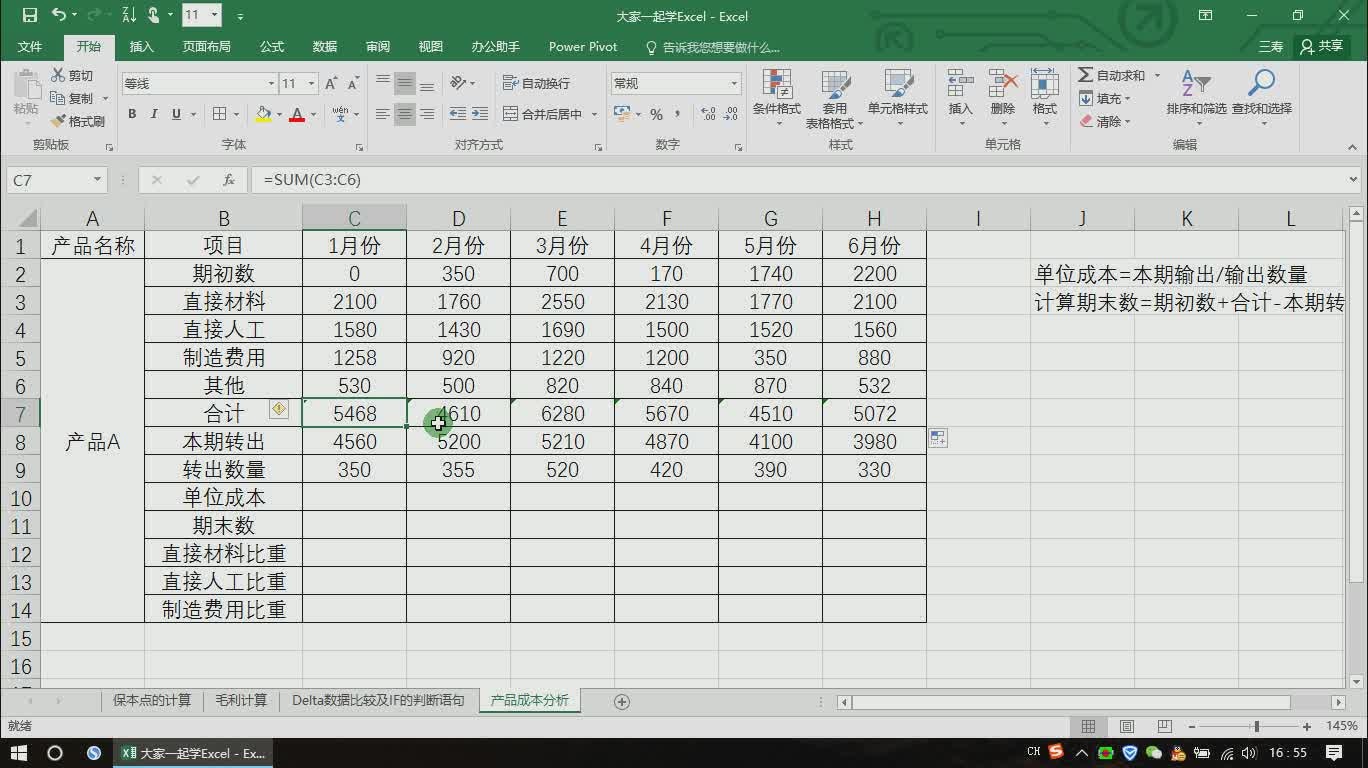Viewport: 1368px width, 768px height.
Task: Click the AutoFill options icon below the 5072 cell
Action: point(938,438)
